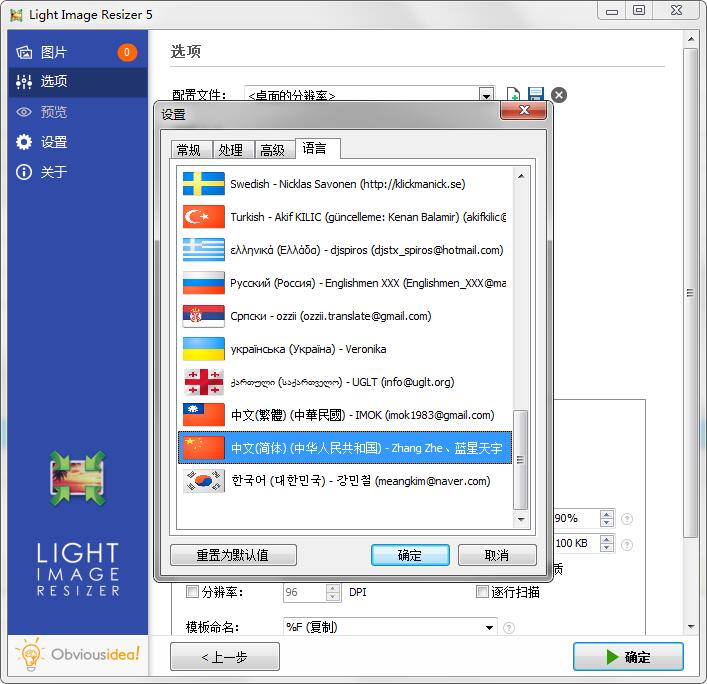Click the 100 KB size stepper
The width and height of the screenshot is (707, 684).
point(607,543)
